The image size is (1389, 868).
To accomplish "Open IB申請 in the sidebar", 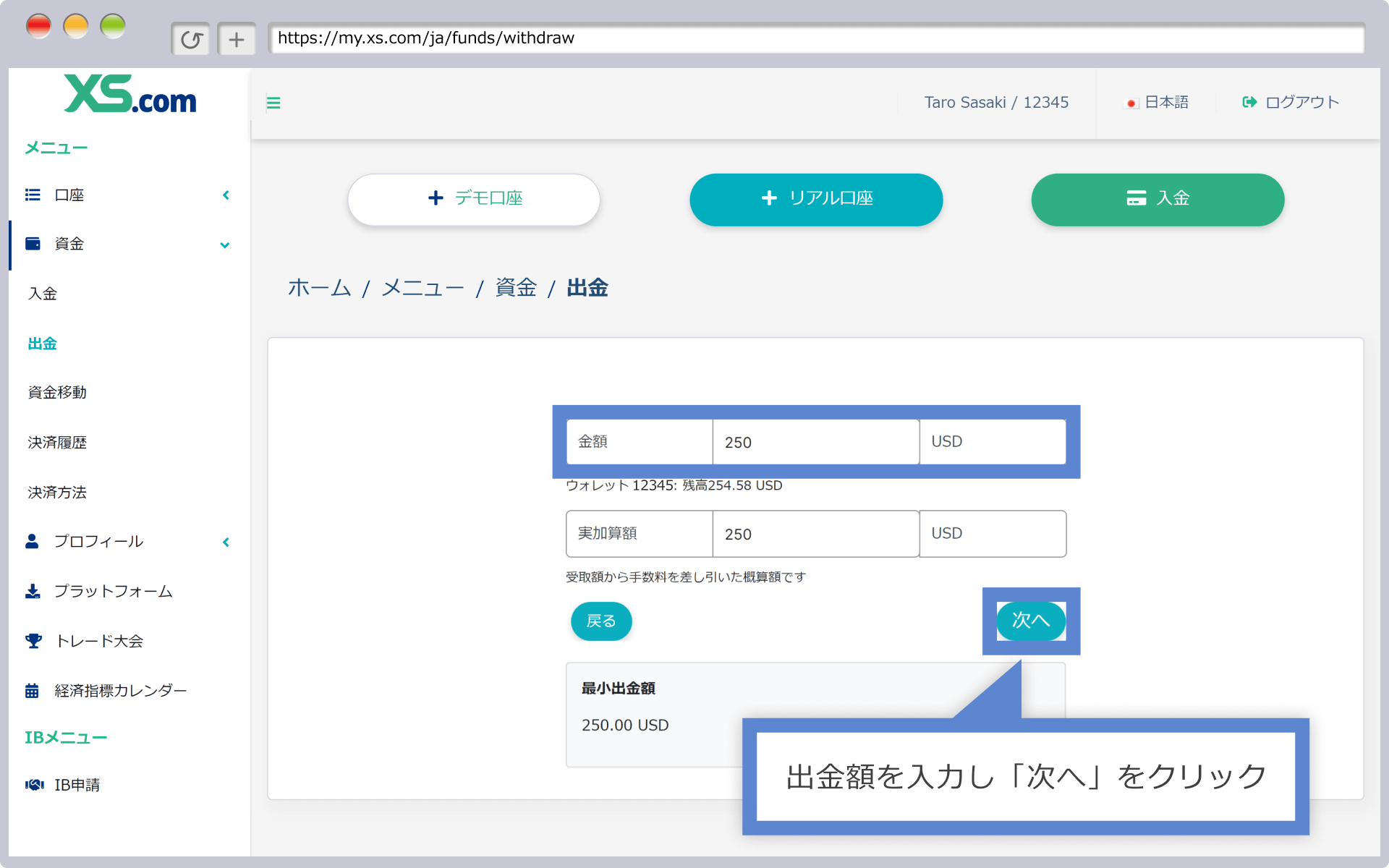I will point(77,785).
